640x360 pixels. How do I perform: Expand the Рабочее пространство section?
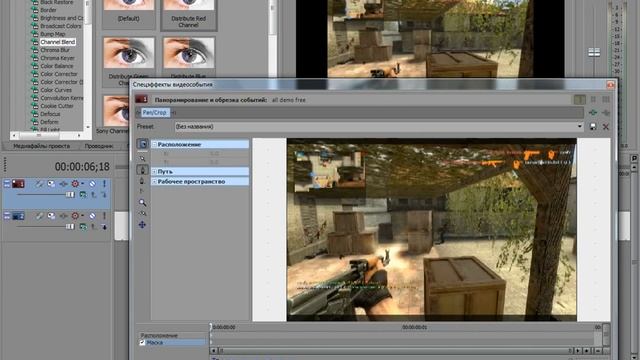point(155,182)
